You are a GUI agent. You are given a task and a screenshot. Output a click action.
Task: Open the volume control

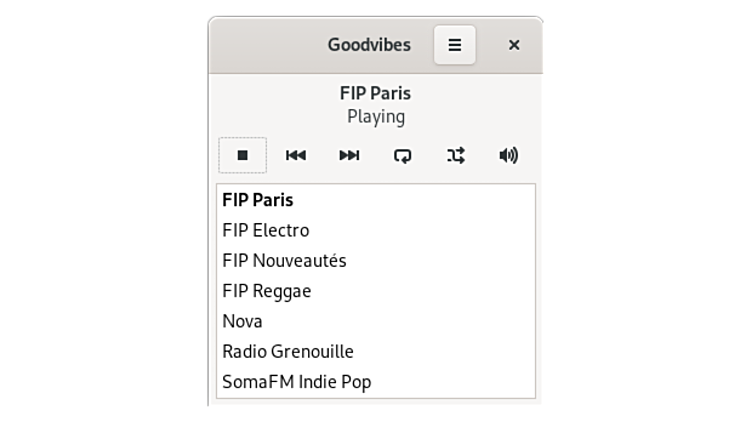point(509,155)
